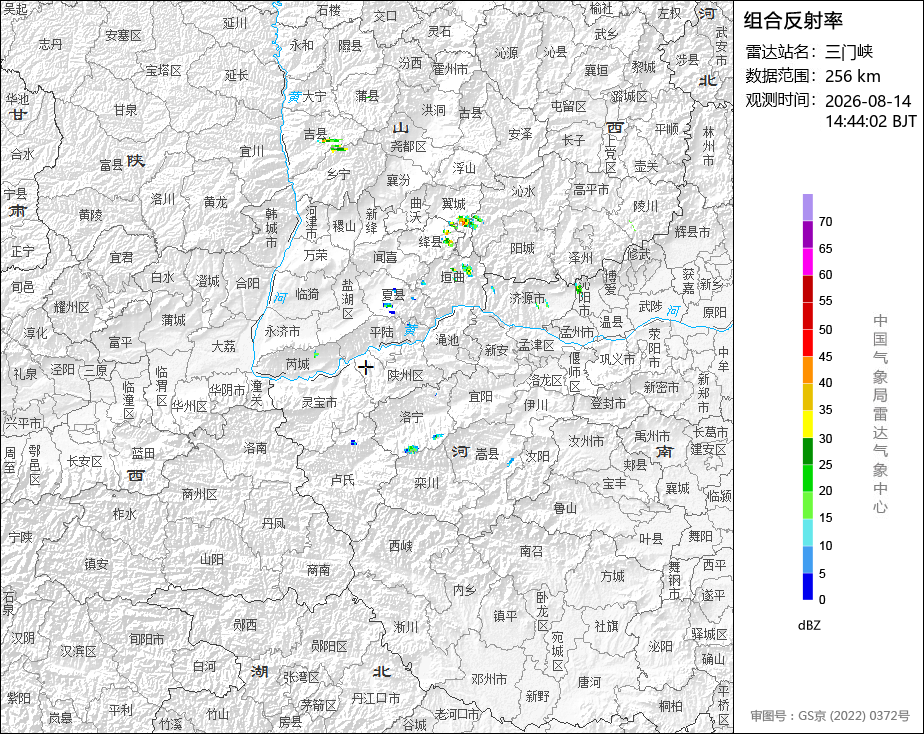The image size is (924, 734).
Task: Click the 丹江口市 map label
Action: [x=376, y=698]
